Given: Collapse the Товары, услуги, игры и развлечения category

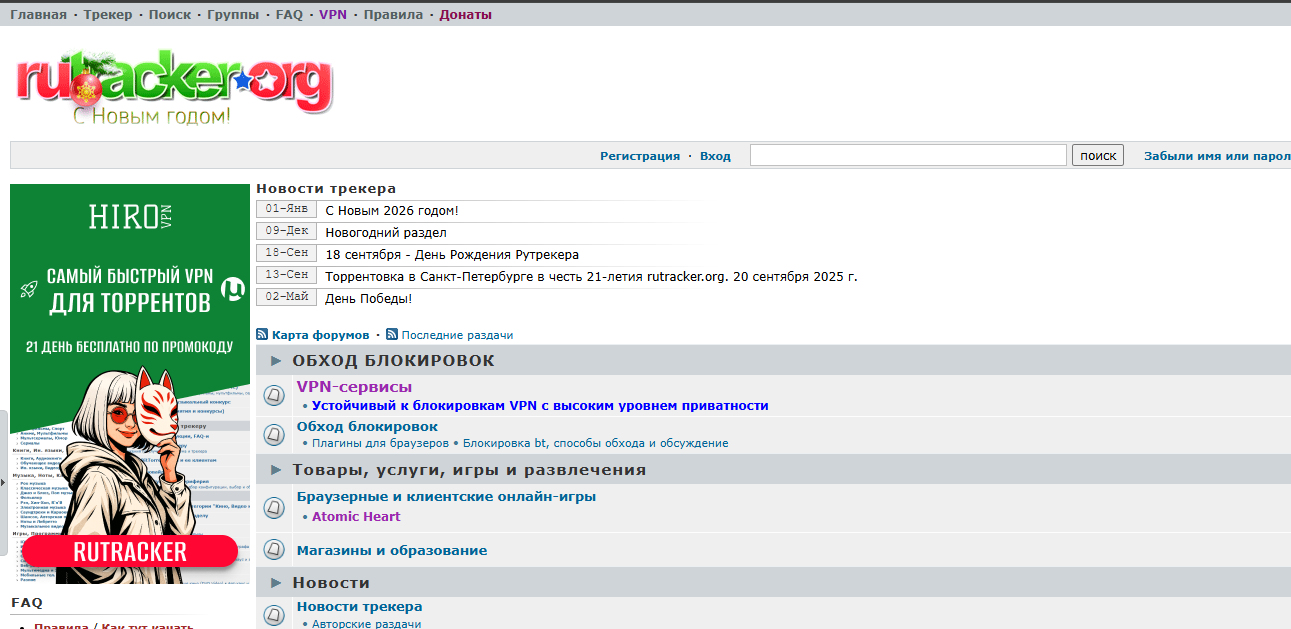Looking at the screenshot, I should tap(277, 470).
